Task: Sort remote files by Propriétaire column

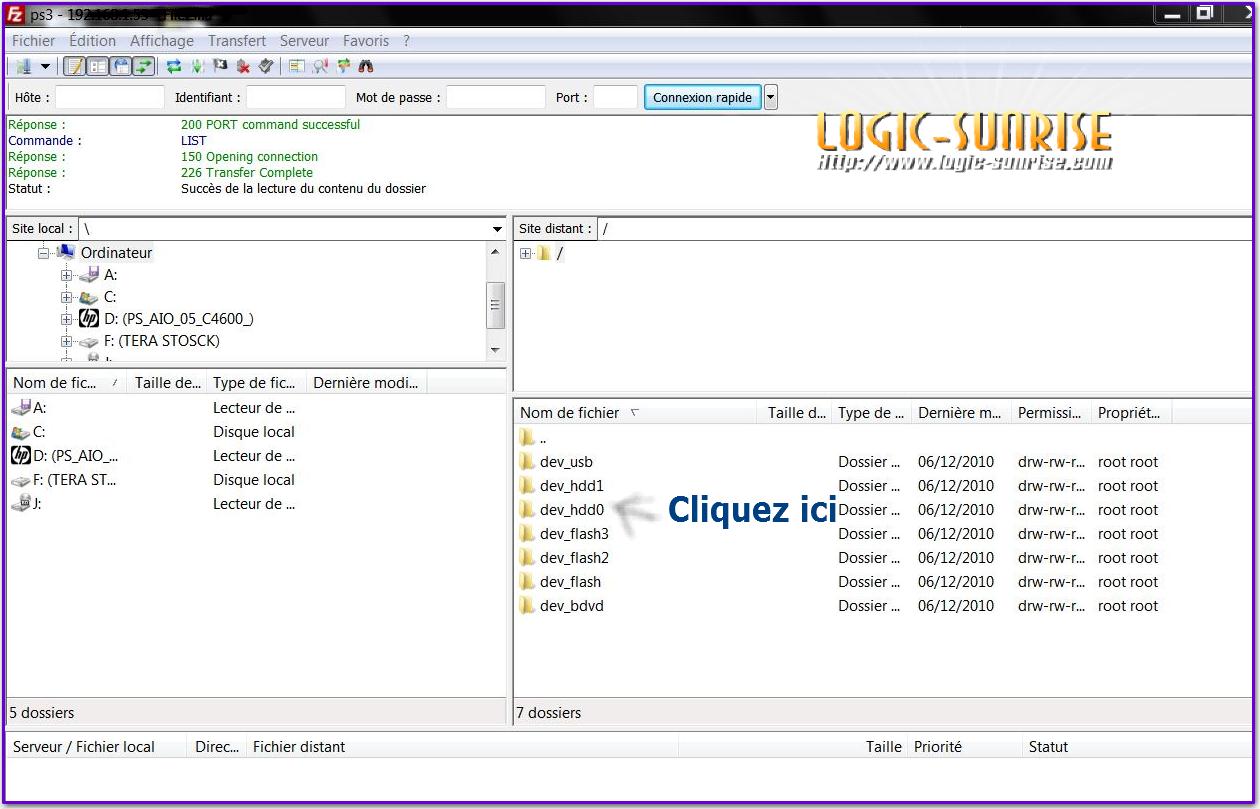Action: (x=1131, y=412)
